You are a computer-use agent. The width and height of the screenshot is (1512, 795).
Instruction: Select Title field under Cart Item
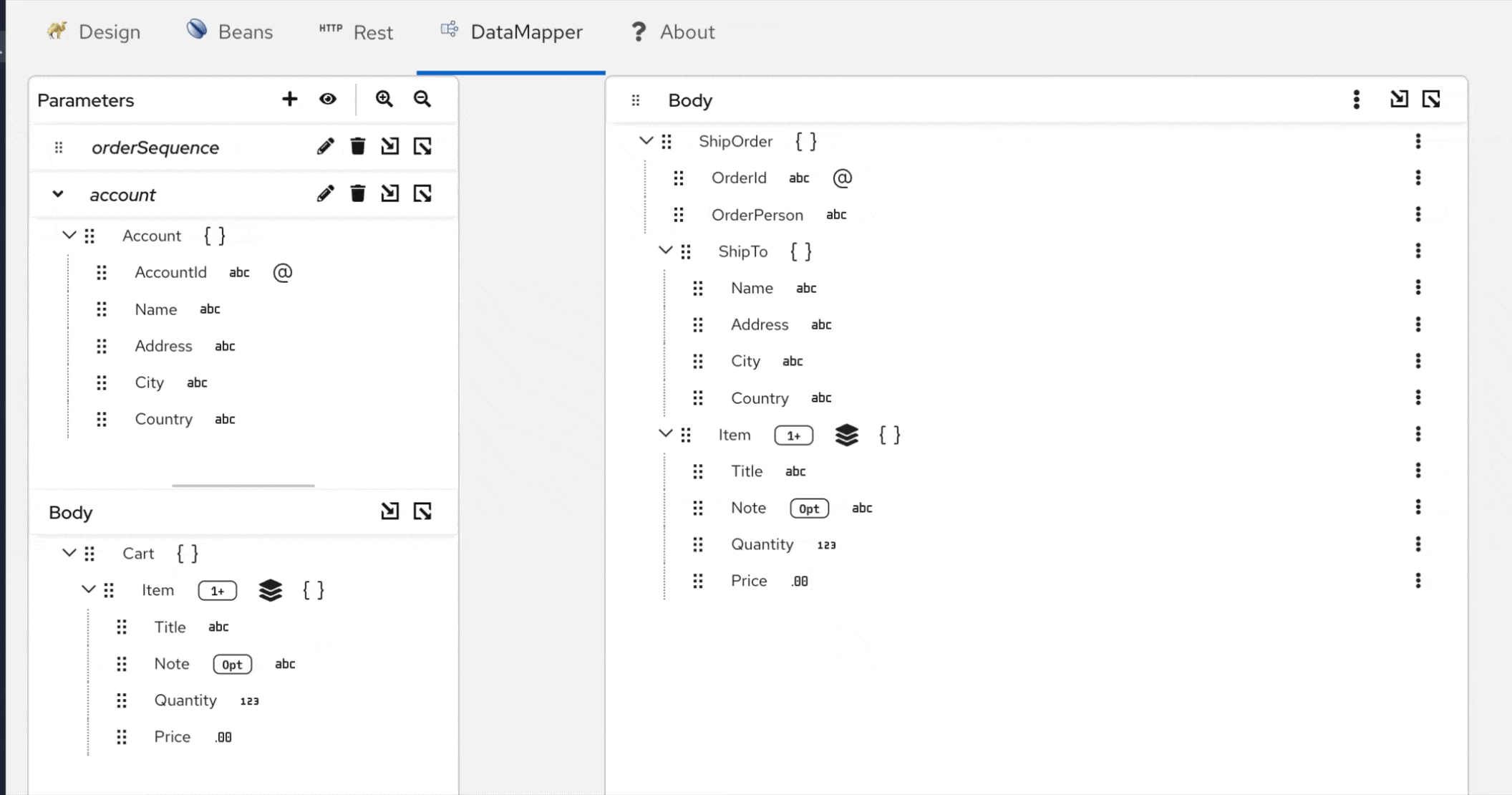(170, 627)
